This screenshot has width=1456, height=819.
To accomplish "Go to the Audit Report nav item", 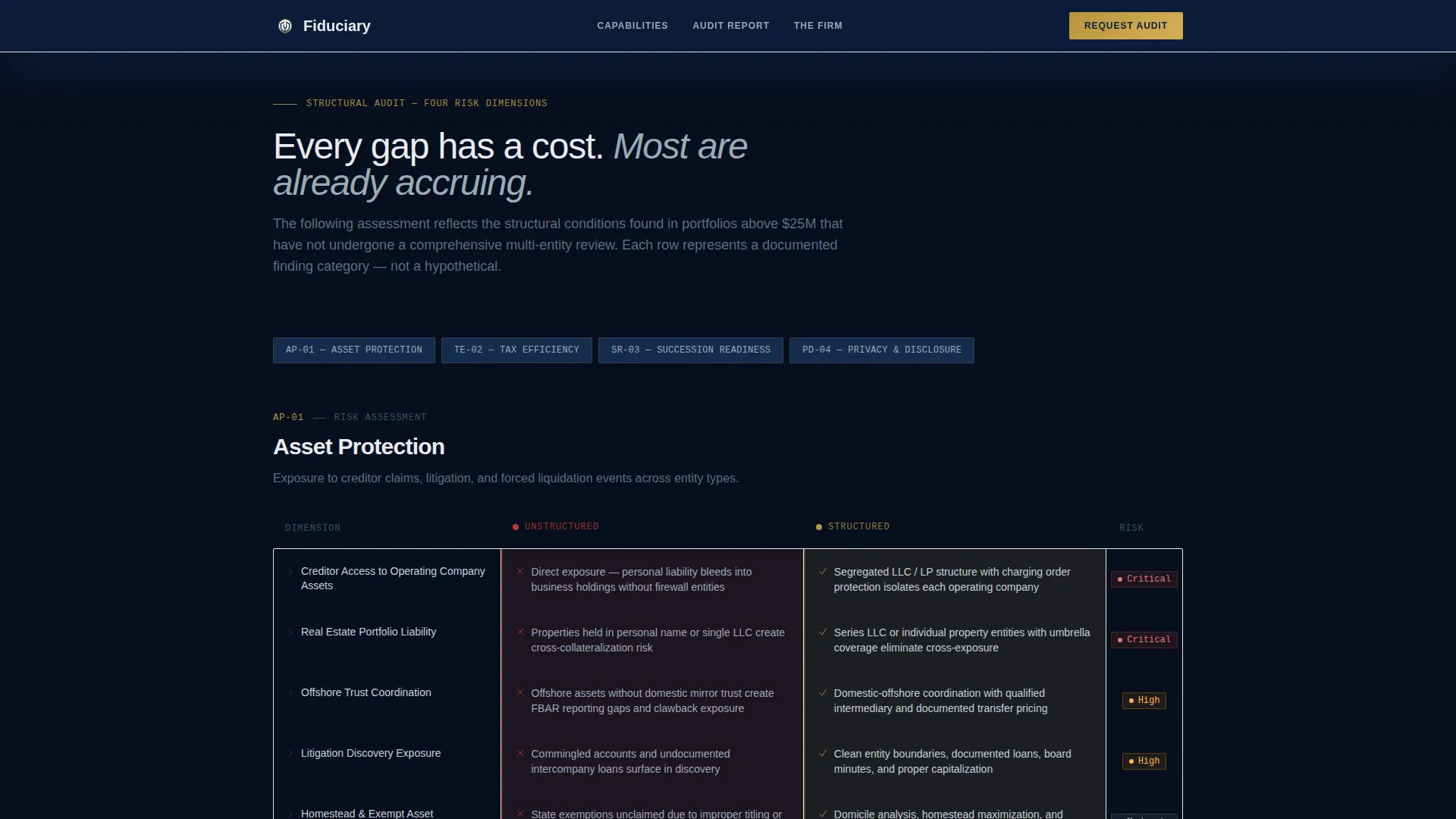I will coord(731,26).
